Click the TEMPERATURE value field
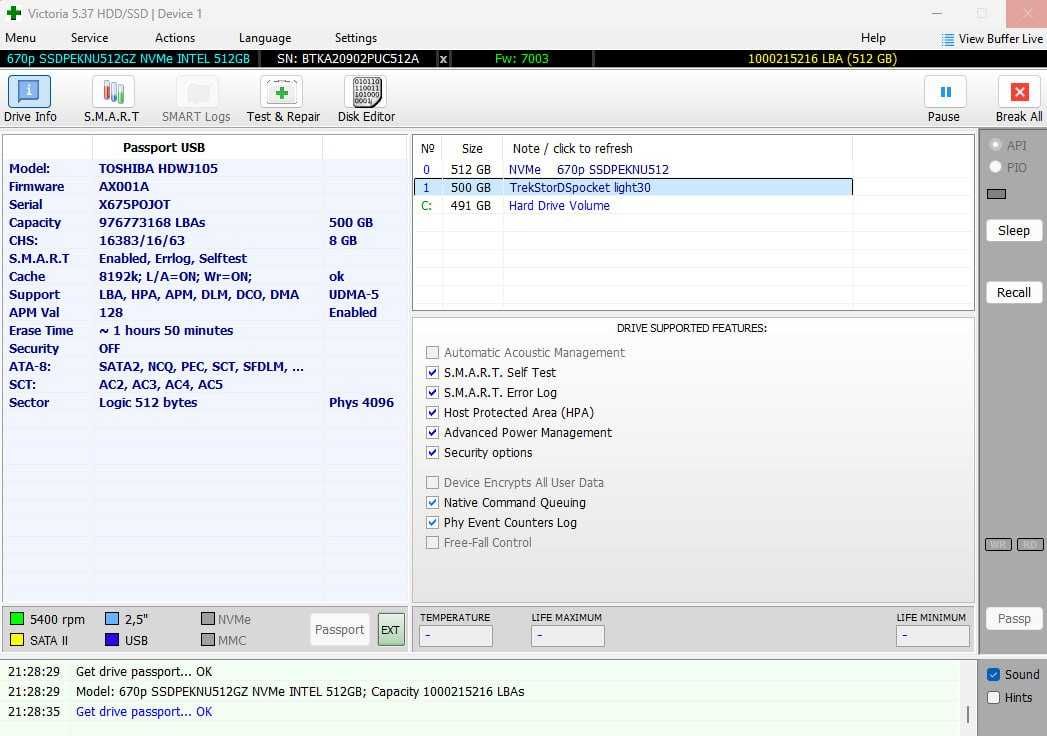Screen dimensions: 1047x736 tap(455, 636)
